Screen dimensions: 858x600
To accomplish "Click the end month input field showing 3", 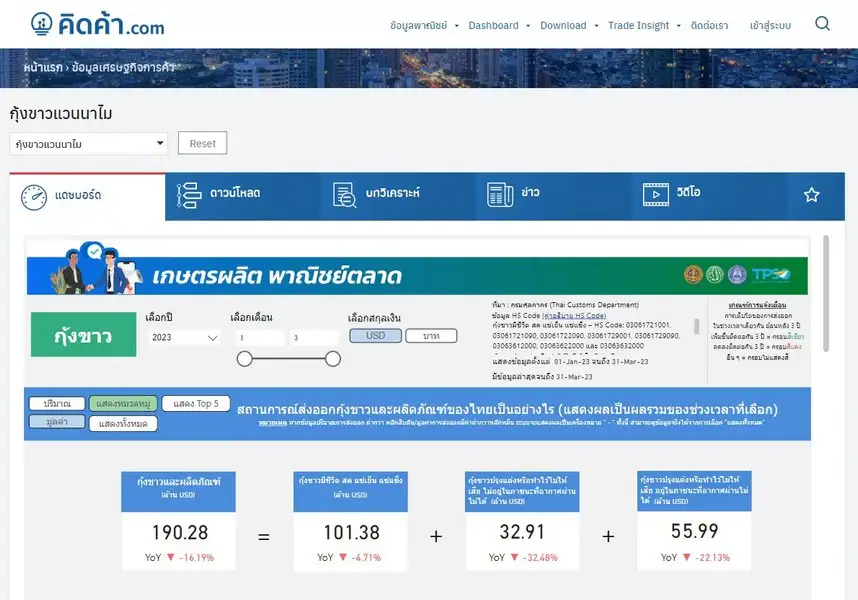I will click(x=312, y=338).
